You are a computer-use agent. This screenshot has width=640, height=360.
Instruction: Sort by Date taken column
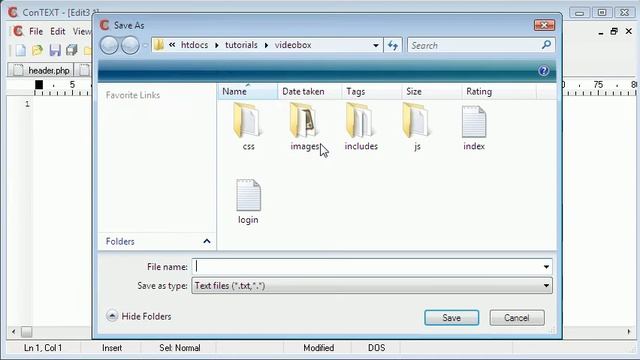click(x=309, y=91)
